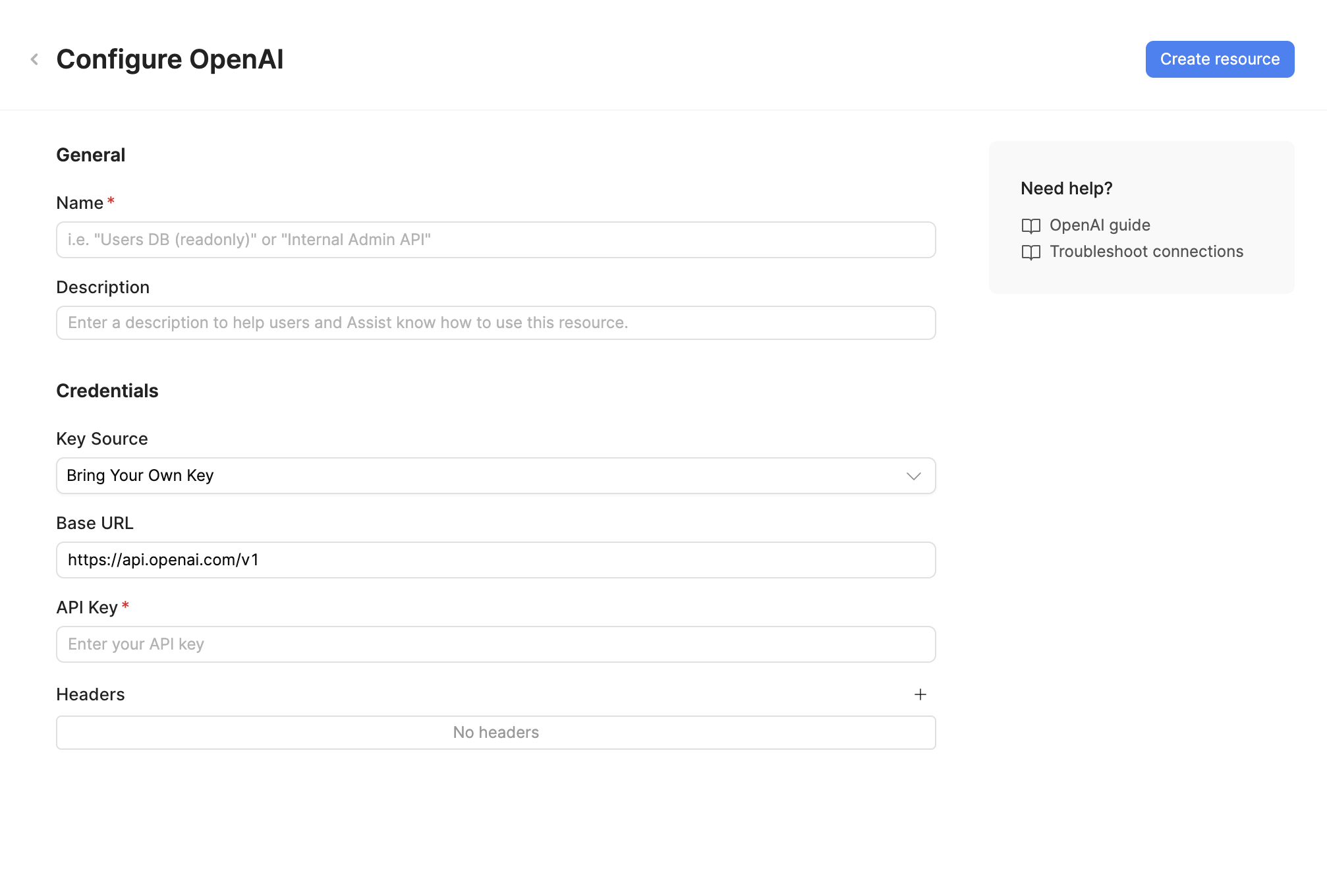Click the No headers placeholder area
The width and height of the screenshot is (1327, 896).
(x=495, y=732)
